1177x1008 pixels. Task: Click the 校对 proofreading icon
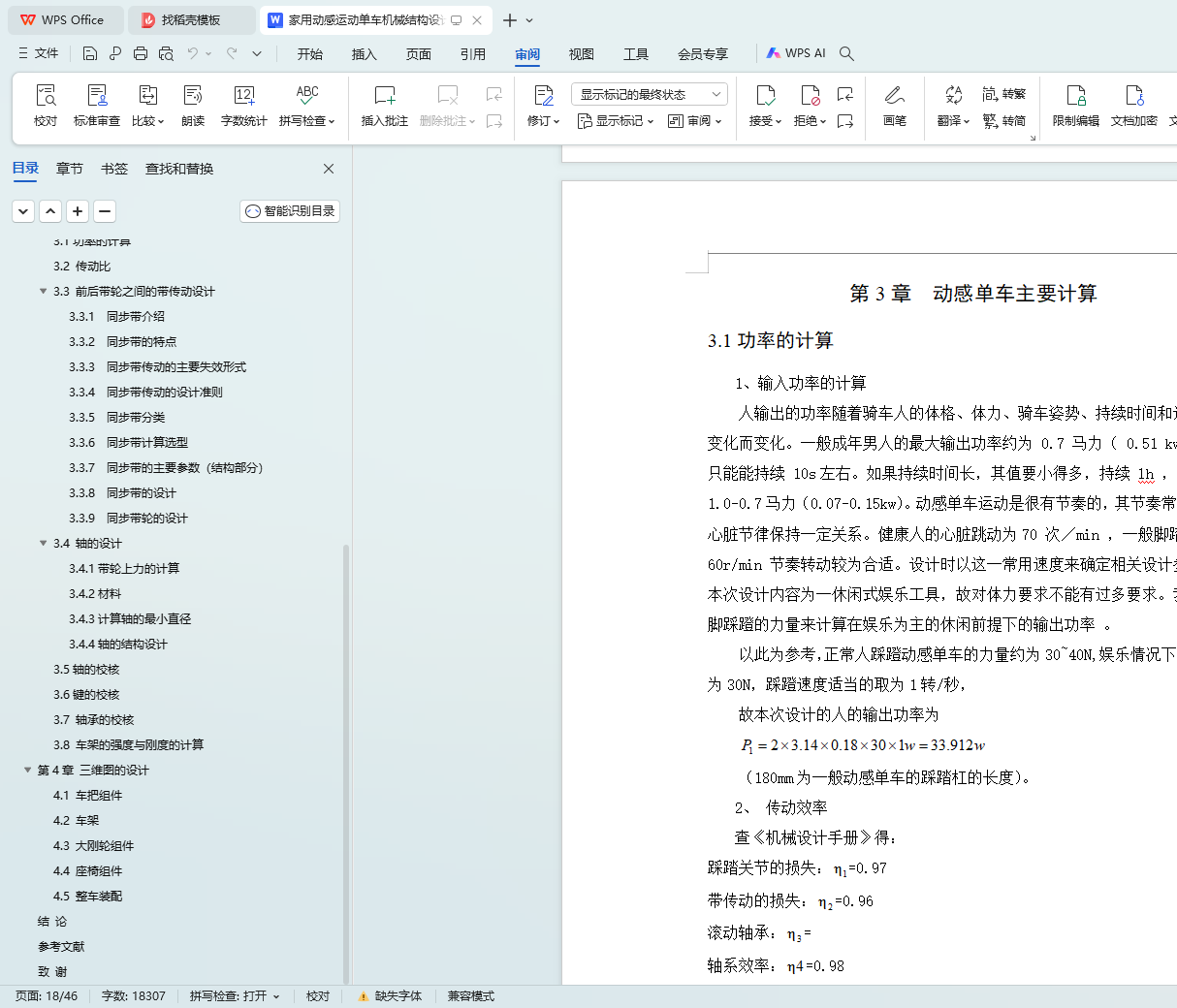[x=46, y=106]
